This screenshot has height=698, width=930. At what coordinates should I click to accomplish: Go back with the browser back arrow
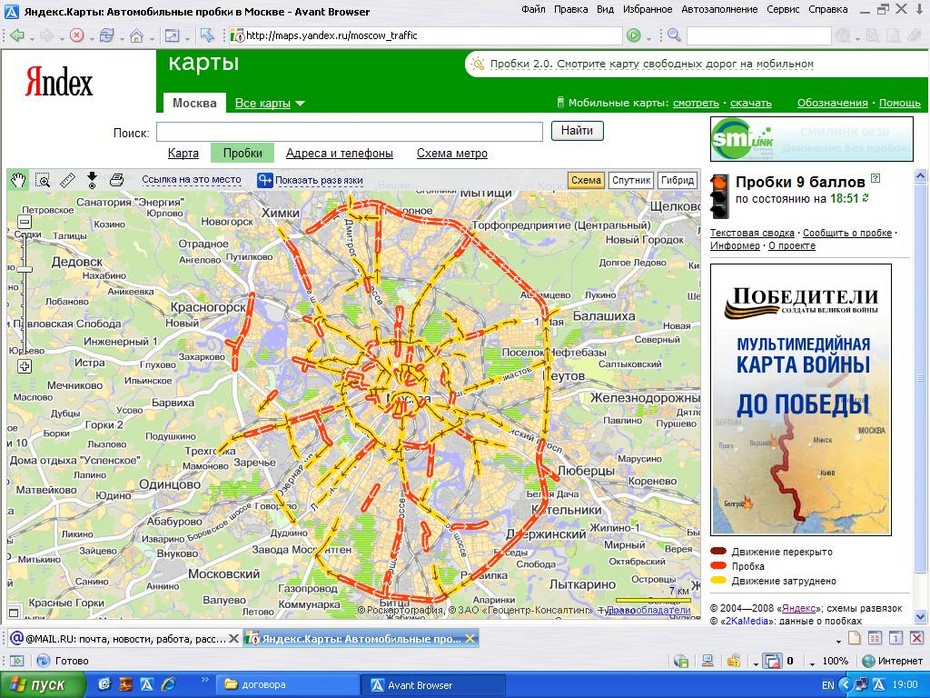[17, 36]
